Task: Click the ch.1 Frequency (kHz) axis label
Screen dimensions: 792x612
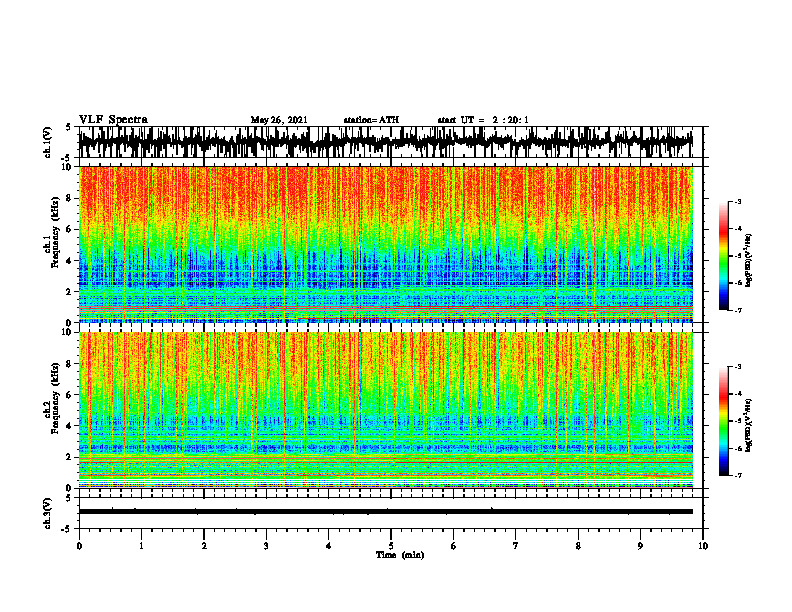Action: (x=55, y=233)
